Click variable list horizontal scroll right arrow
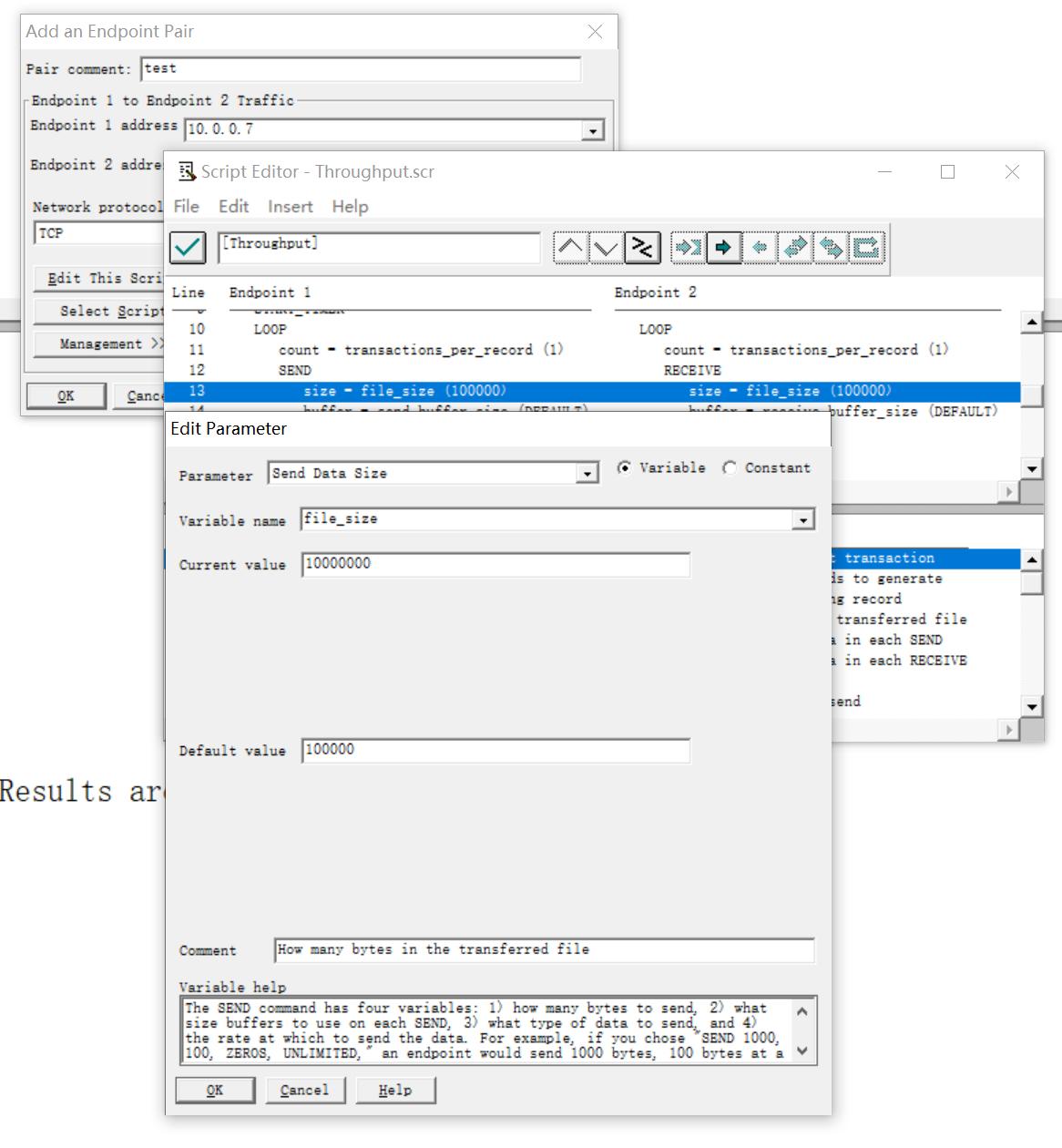The height and width of the screenshot is (1148, 1062). pos(1008,730)
